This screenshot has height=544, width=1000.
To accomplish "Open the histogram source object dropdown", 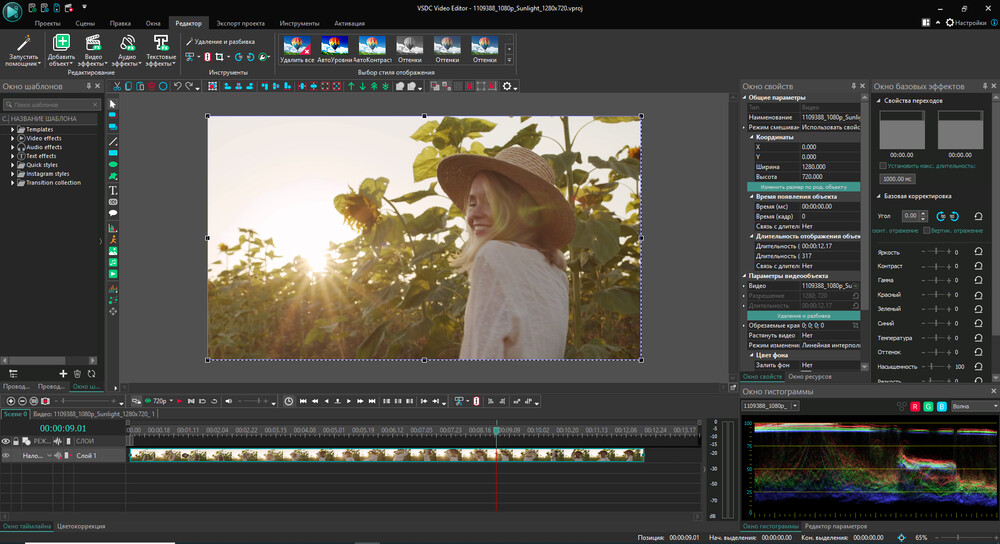I will click(x=795, y=406).
